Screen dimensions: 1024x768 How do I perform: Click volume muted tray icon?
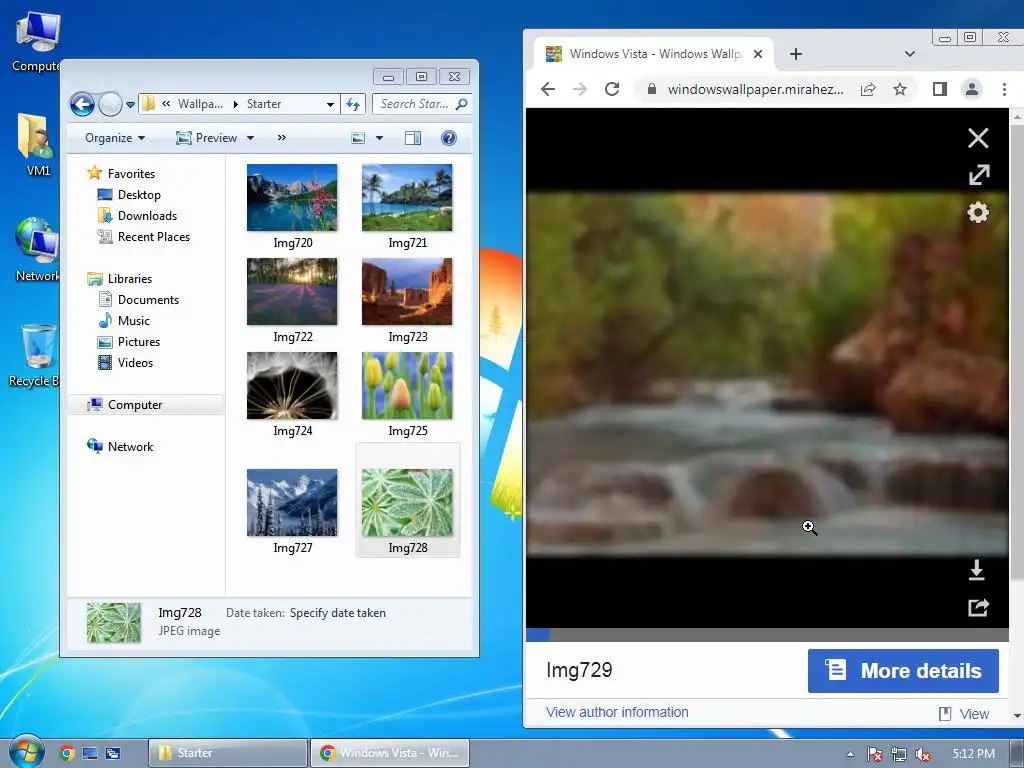922,754
